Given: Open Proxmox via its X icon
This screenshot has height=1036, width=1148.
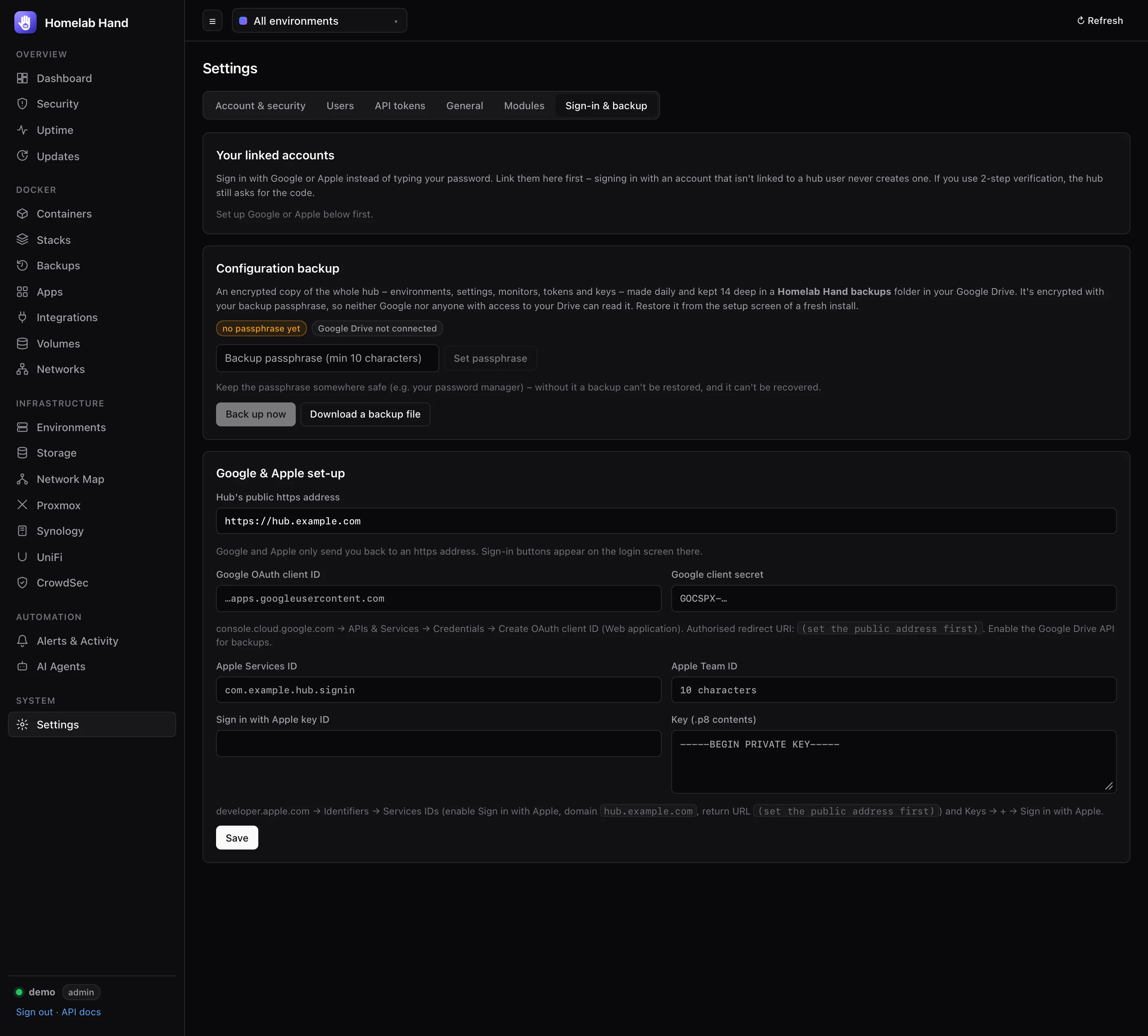Looking at the screenshot, I should pyautogui.click(x=22, y=505).
